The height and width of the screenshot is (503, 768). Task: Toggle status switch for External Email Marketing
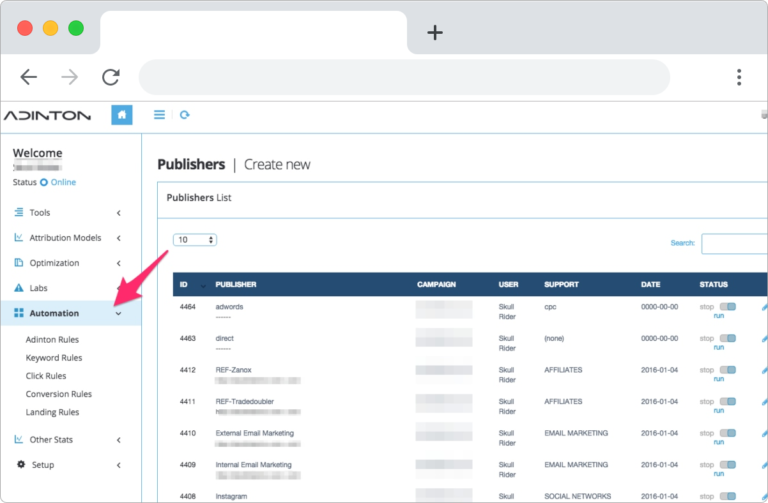727,433
